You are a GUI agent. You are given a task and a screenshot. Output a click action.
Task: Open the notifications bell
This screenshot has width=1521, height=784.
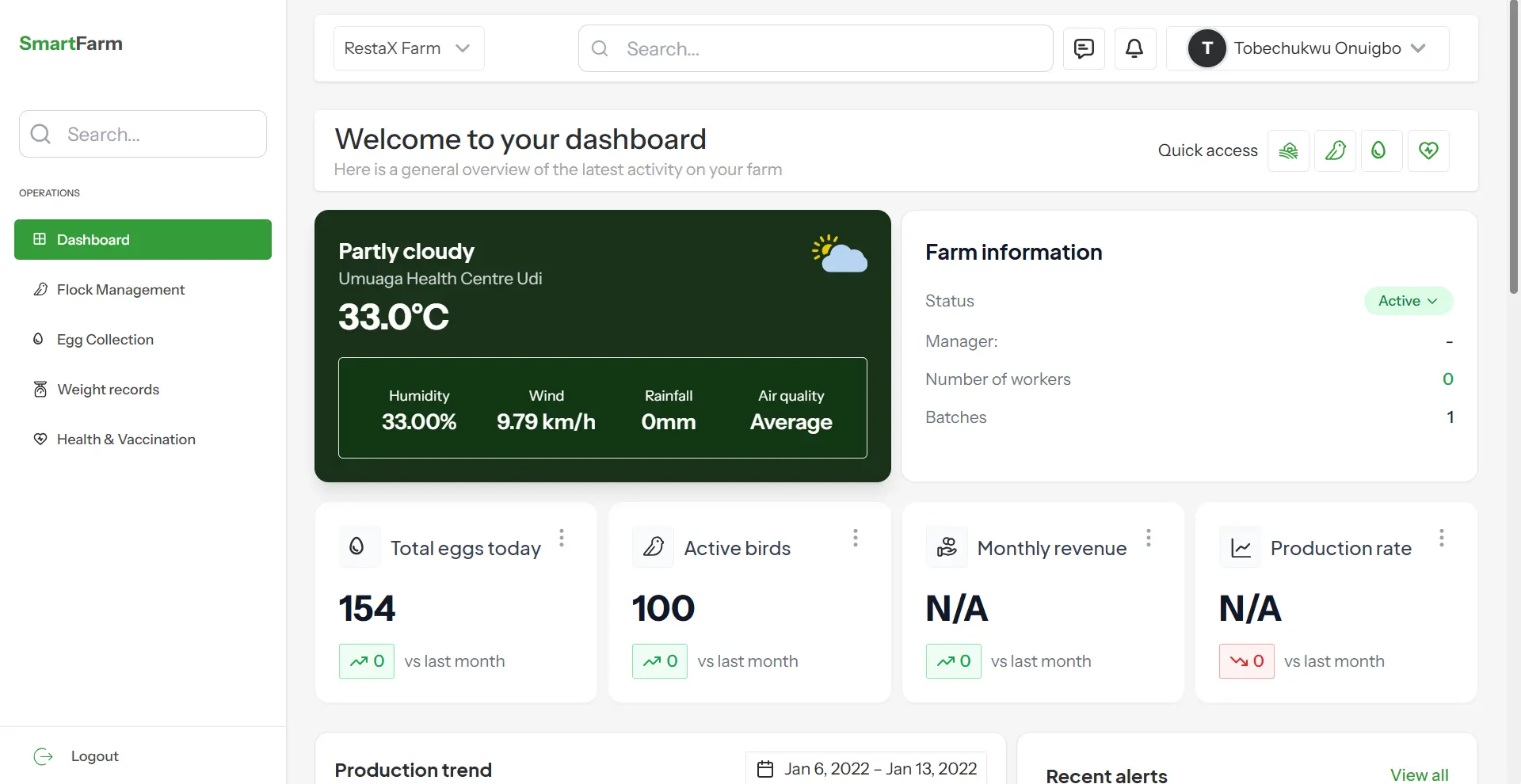pos(1134,48)
